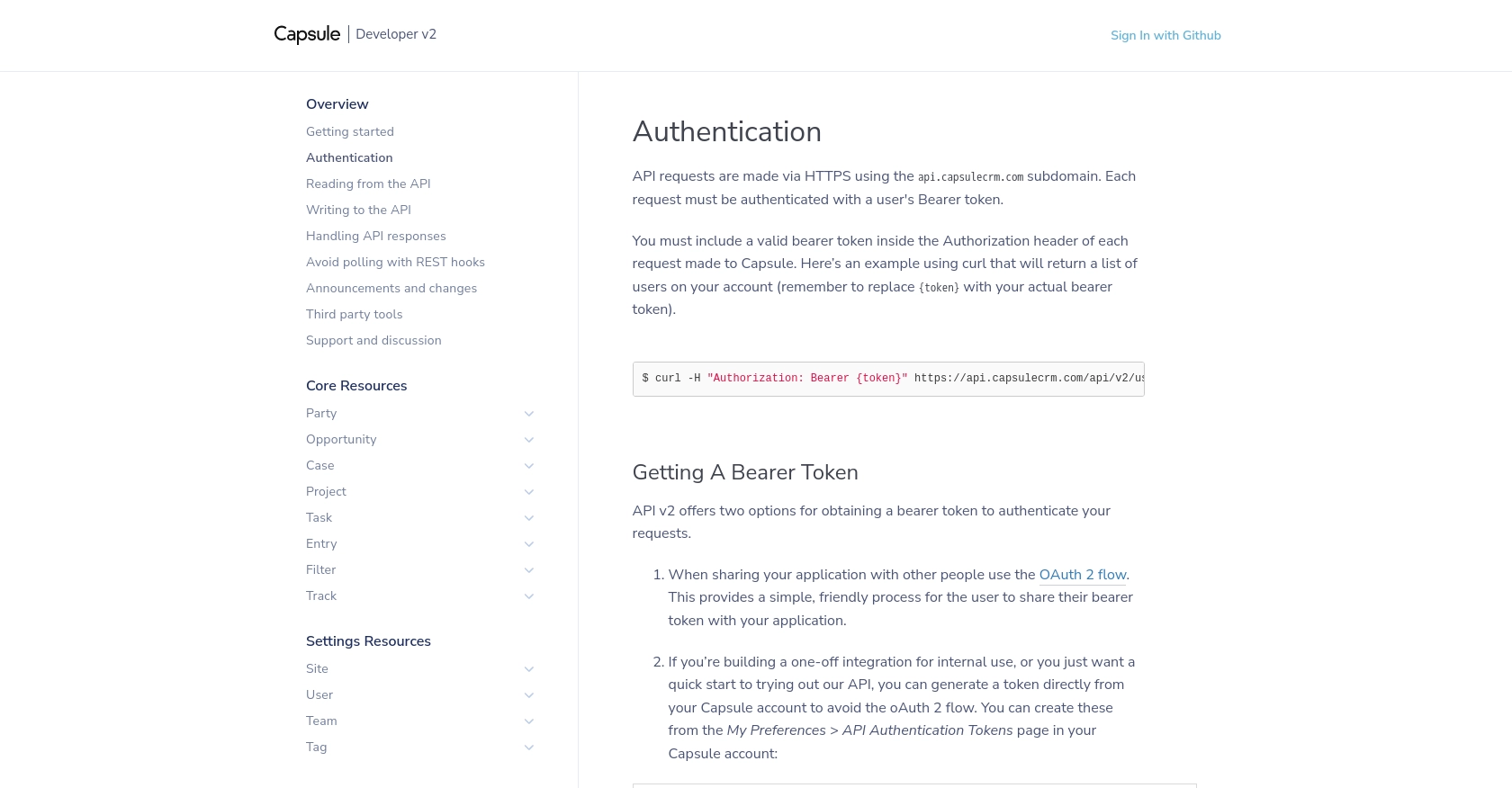The height and width of the screenshot is (788, 1512).
Task: Click the api.capsulecrm.com inline code
Action: 970,177
